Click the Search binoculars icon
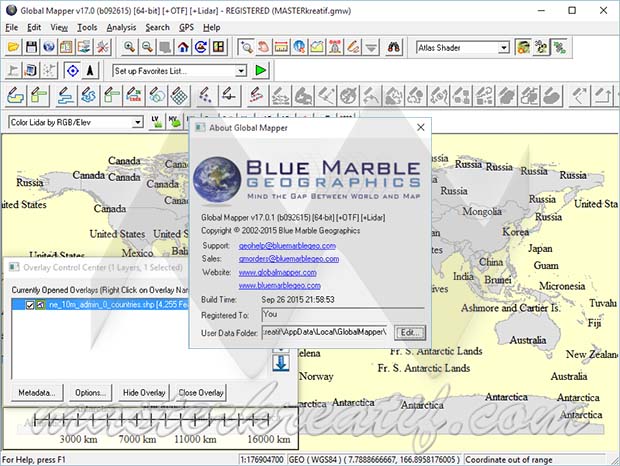 coord(393,47)
